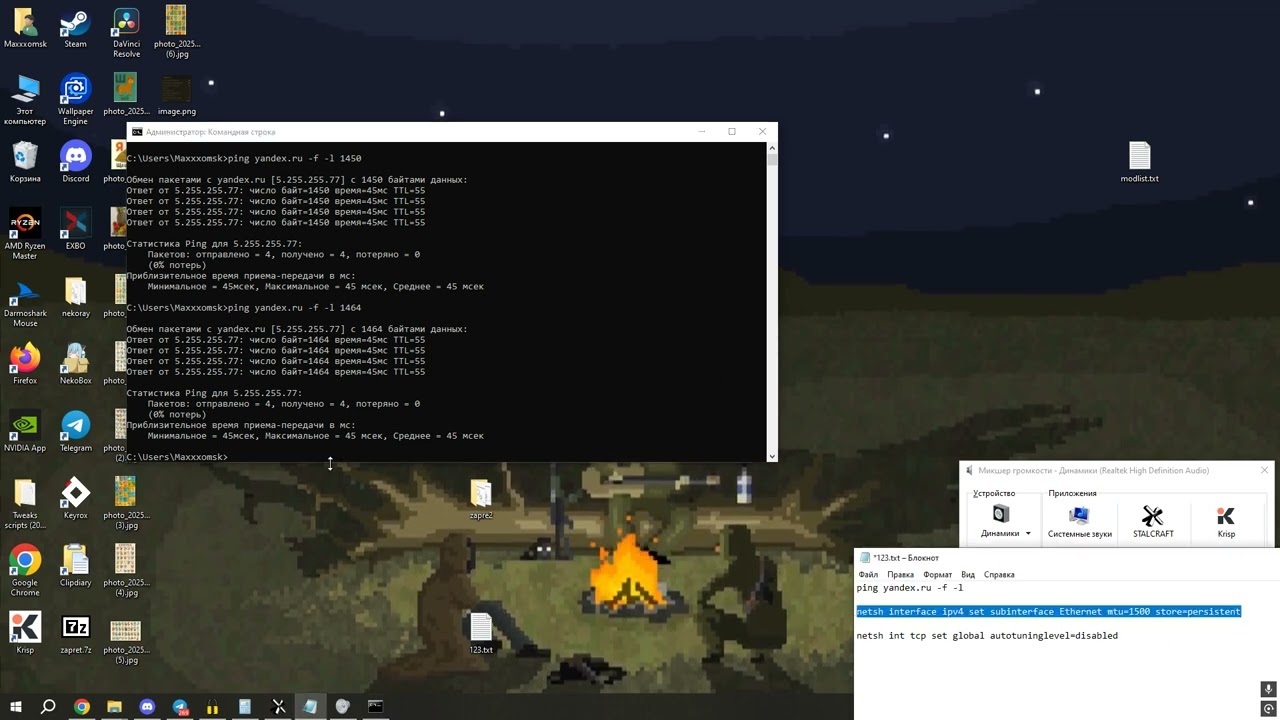This screenshot has width=1280, height=720.
Task: Click the EXBO launcher desktop icon
Action: pyautogui.click(x=75, y=229)
